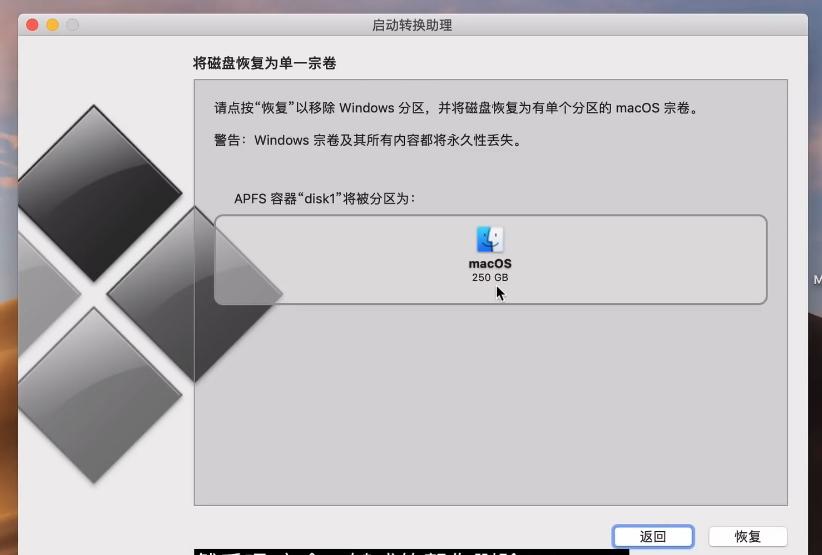822x555 pixels.
Task: Close the Boot Camp Assistant window
Action: (x=33, y=25)
